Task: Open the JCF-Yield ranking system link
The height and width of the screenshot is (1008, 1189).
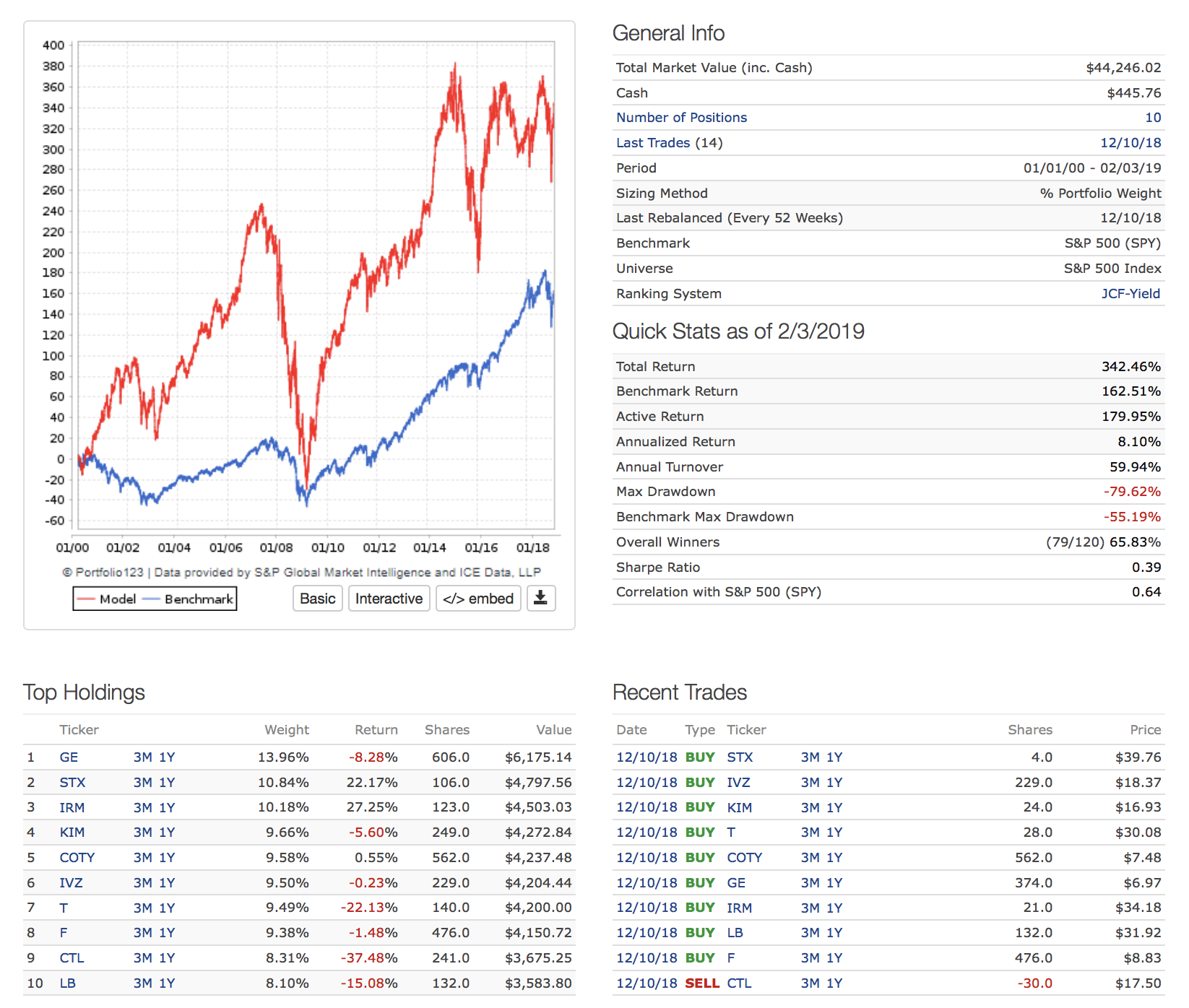Action: click(1130, 294)
